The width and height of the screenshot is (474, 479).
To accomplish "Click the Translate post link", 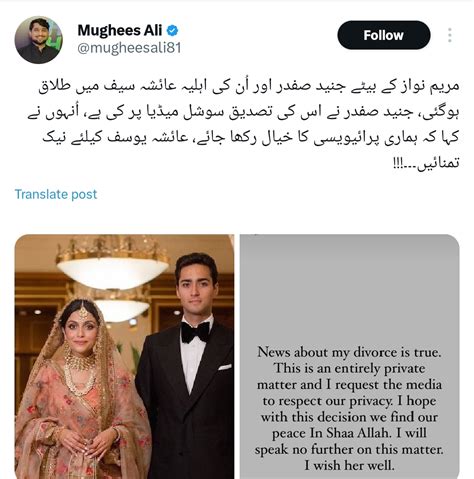I will (x=56, y=194).
